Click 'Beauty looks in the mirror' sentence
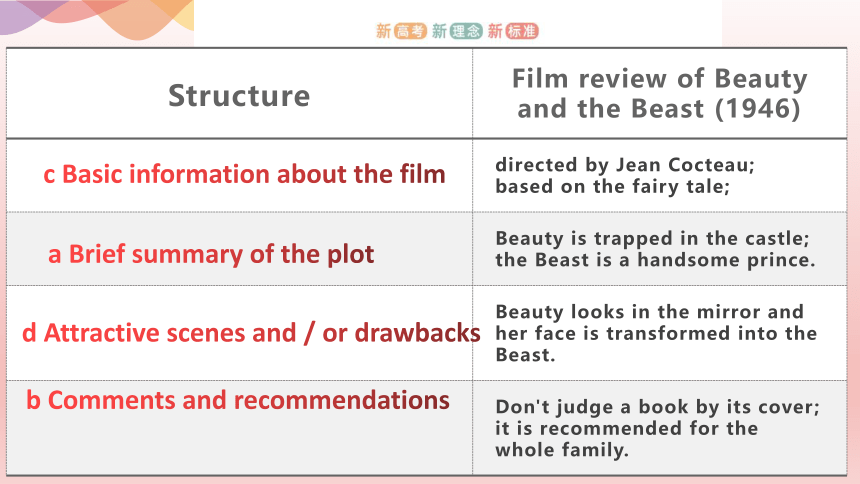The height and width of the screenshot is (484, 860). 656,333
